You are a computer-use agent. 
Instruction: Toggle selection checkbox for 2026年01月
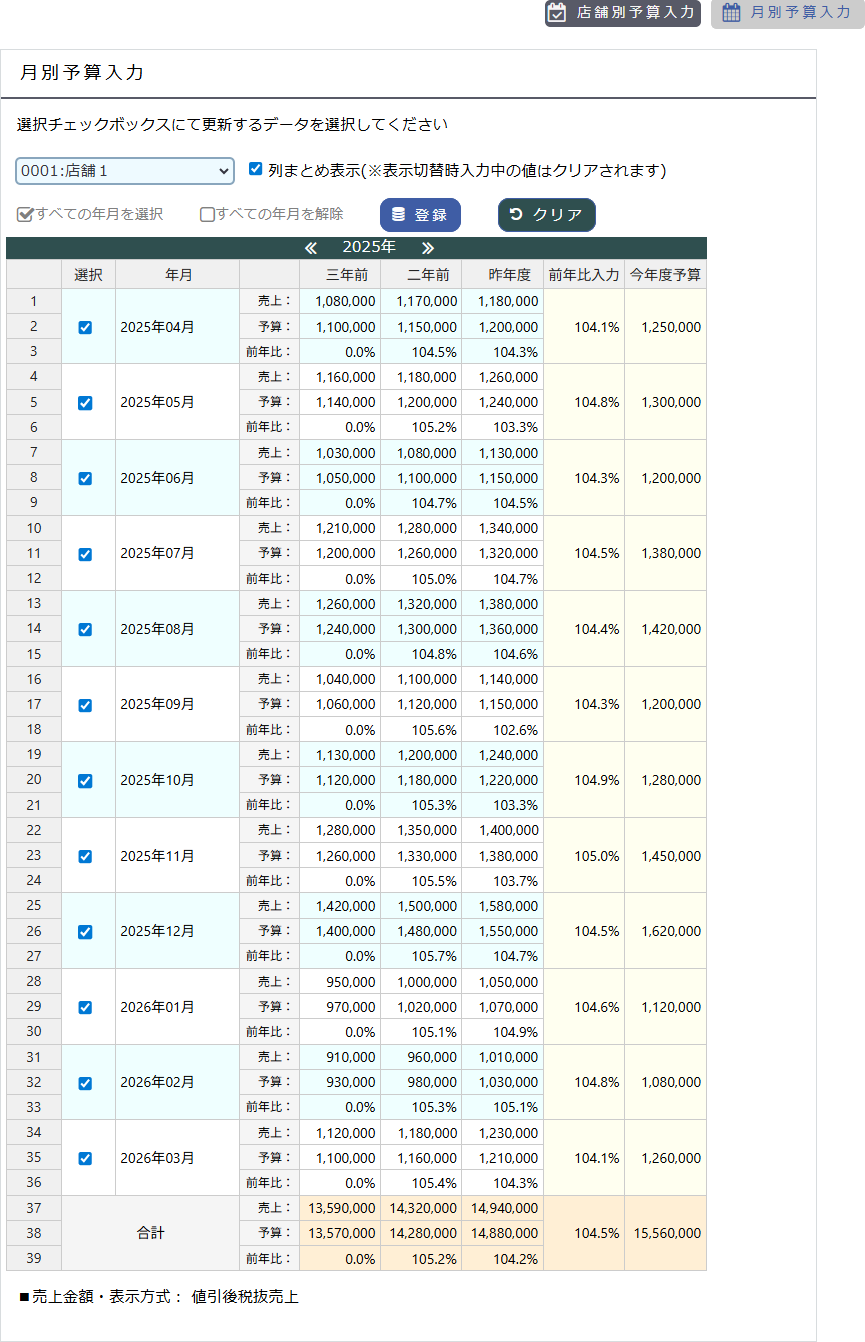pyautogui.click(x=85, y=1007)
